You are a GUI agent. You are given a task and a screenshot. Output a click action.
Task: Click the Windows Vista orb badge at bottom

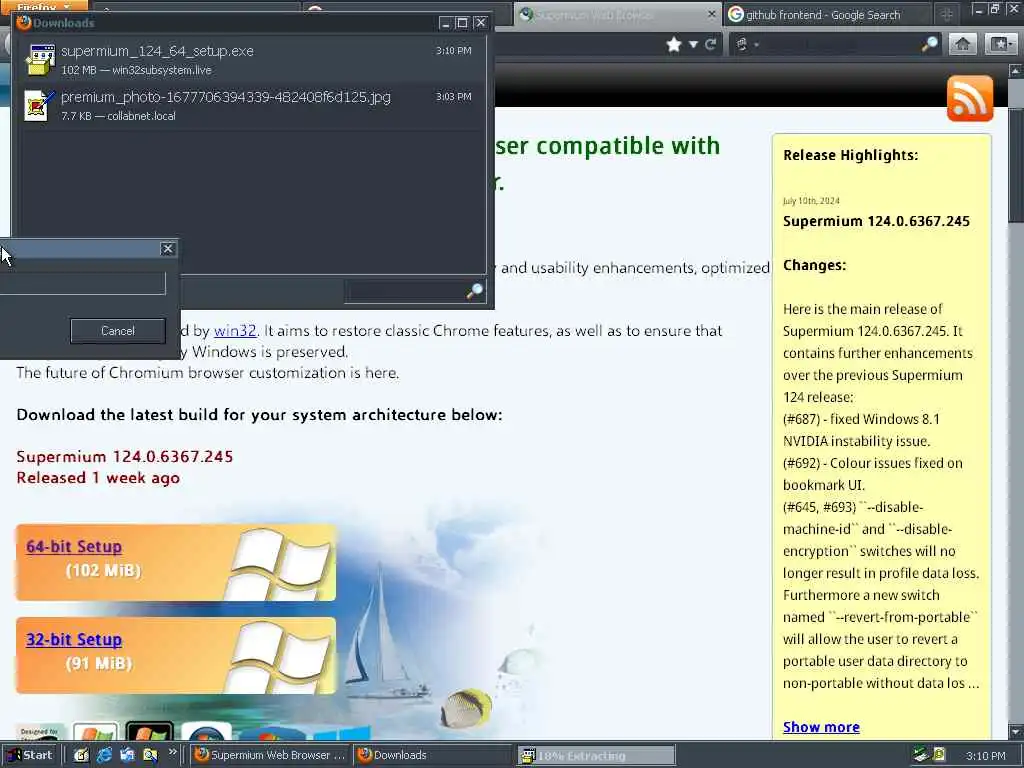click(x=206, y=732)
